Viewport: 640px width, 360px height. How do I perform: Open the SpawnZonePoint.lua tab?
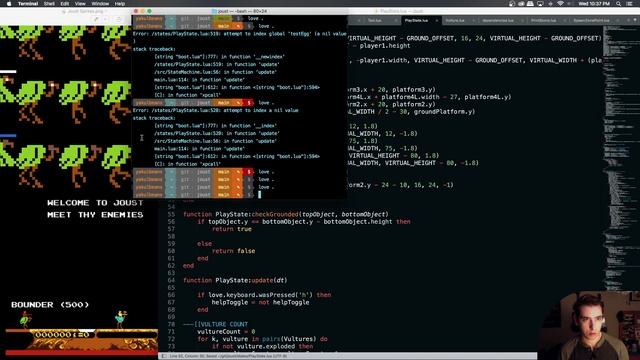[591, 20]
